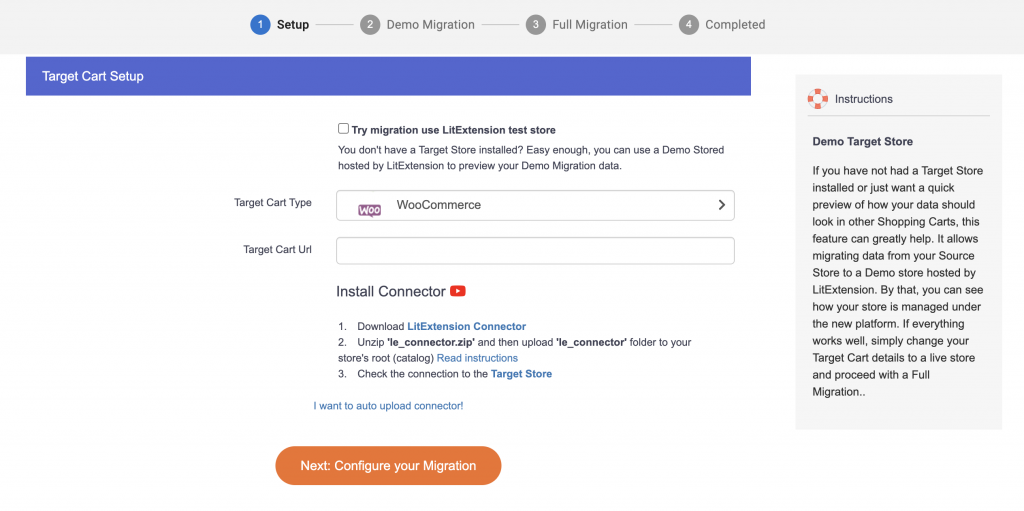Click the lifebuoy Instructions icon

pyautogui.click(x=818, y=99)
